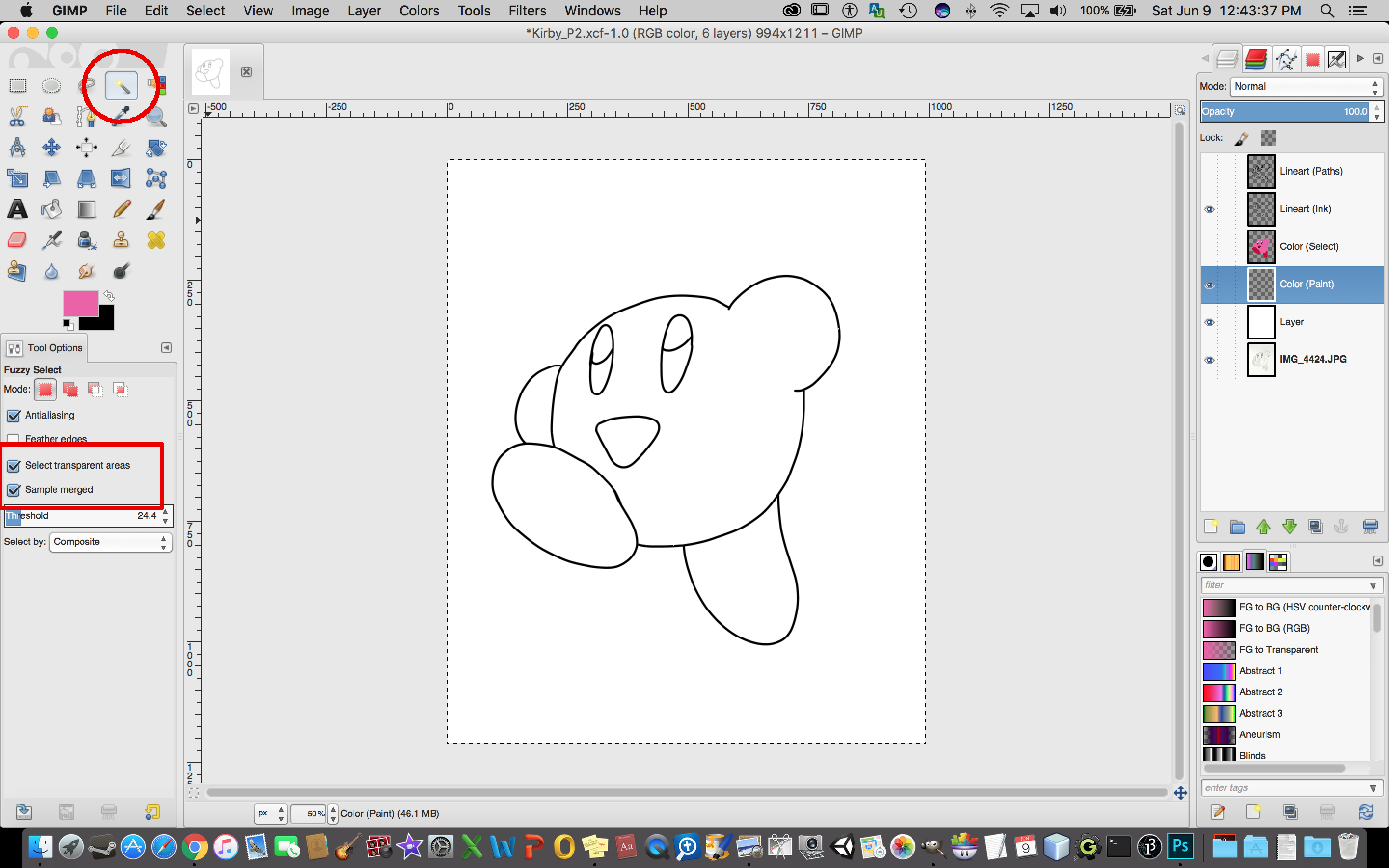Select the Blend gradient tool
The width and height of the screenshot is (1389, 868).
click(87, 209)
